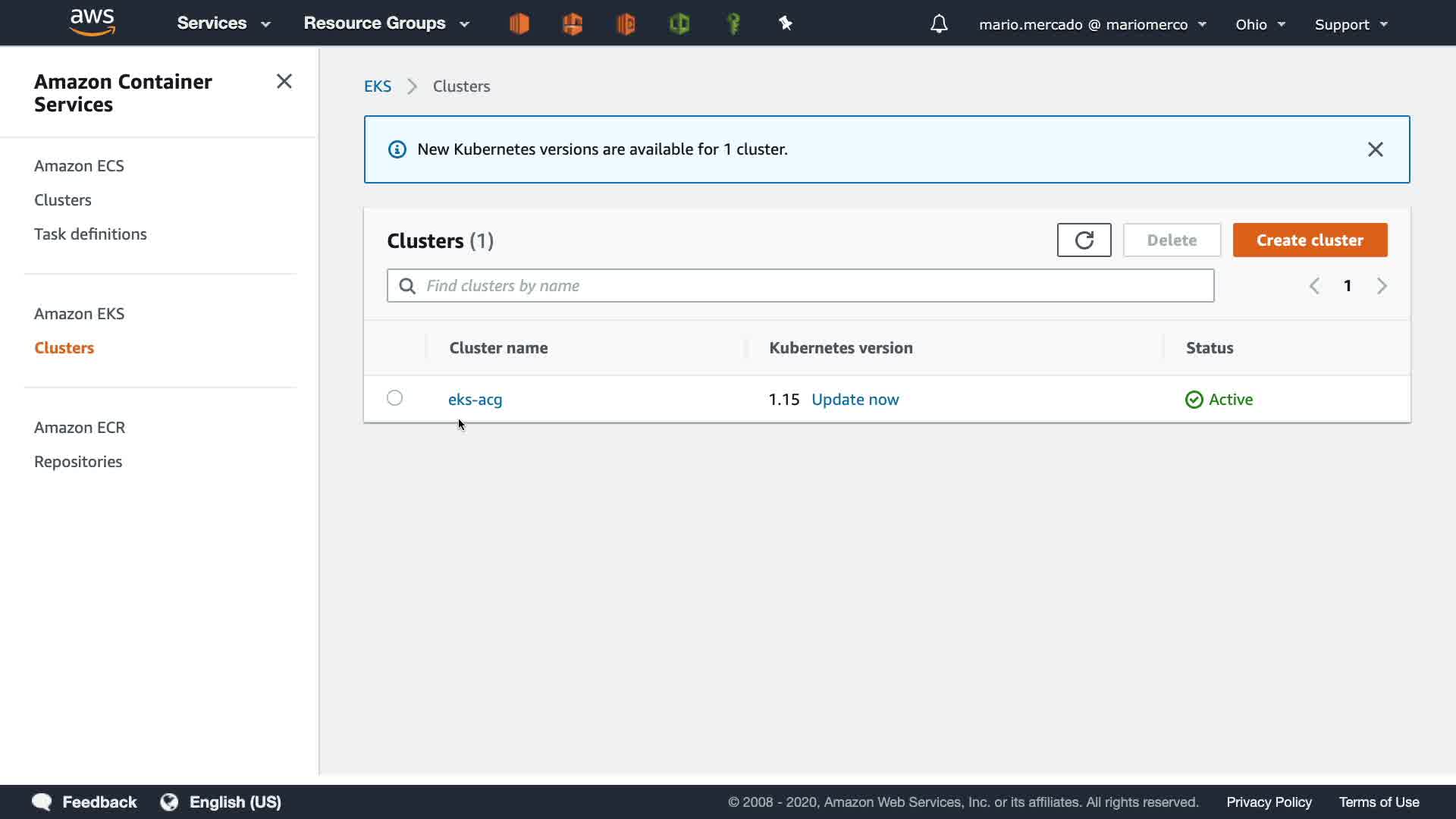This screenshot has width=1456, height=819.
Task: Select the eks-acg cluster radio button
Action: click(394, 398)
